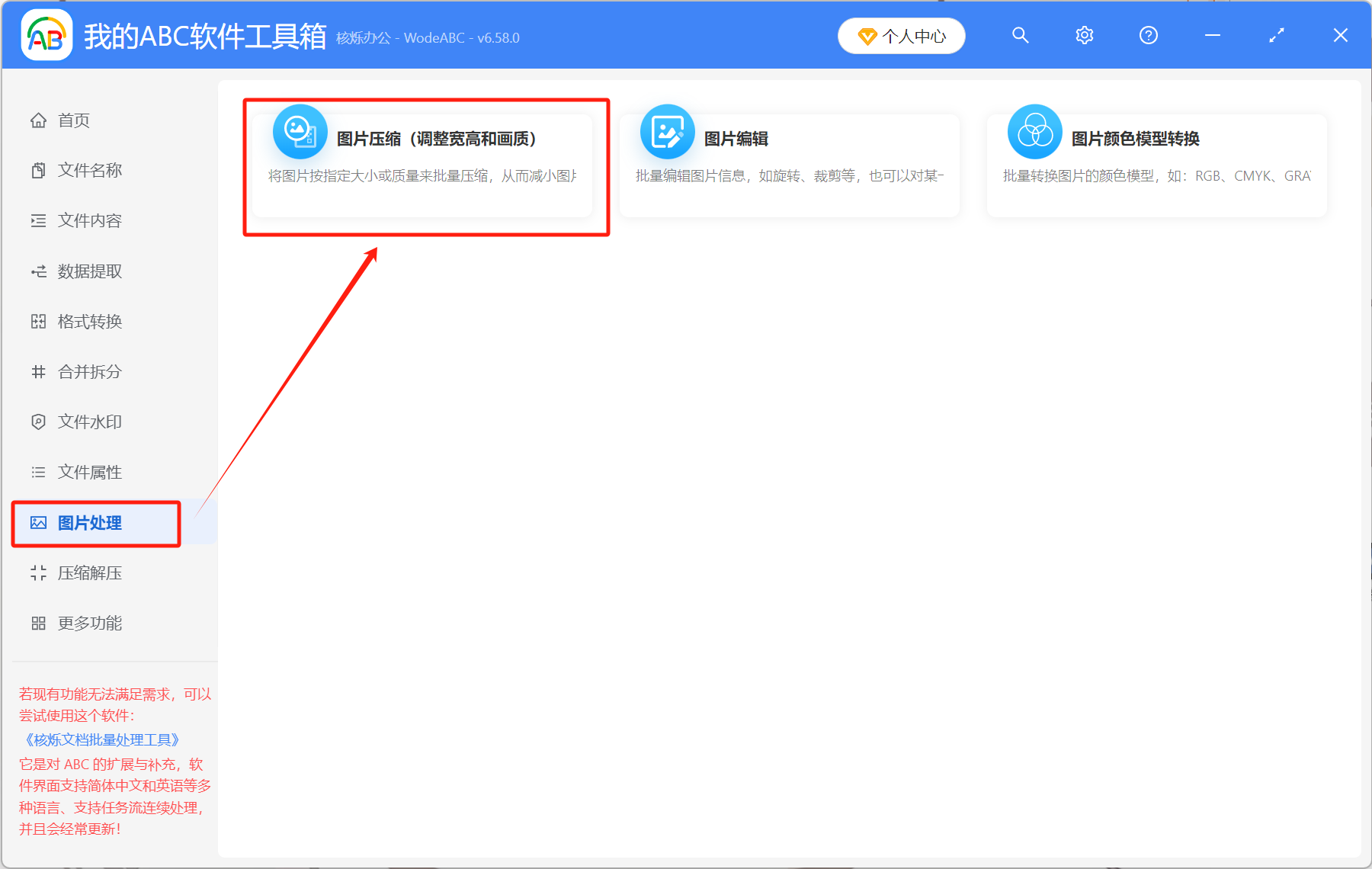
Task: Select the 合并拆分 sidebar icon
Action: (x=38, y=371)
